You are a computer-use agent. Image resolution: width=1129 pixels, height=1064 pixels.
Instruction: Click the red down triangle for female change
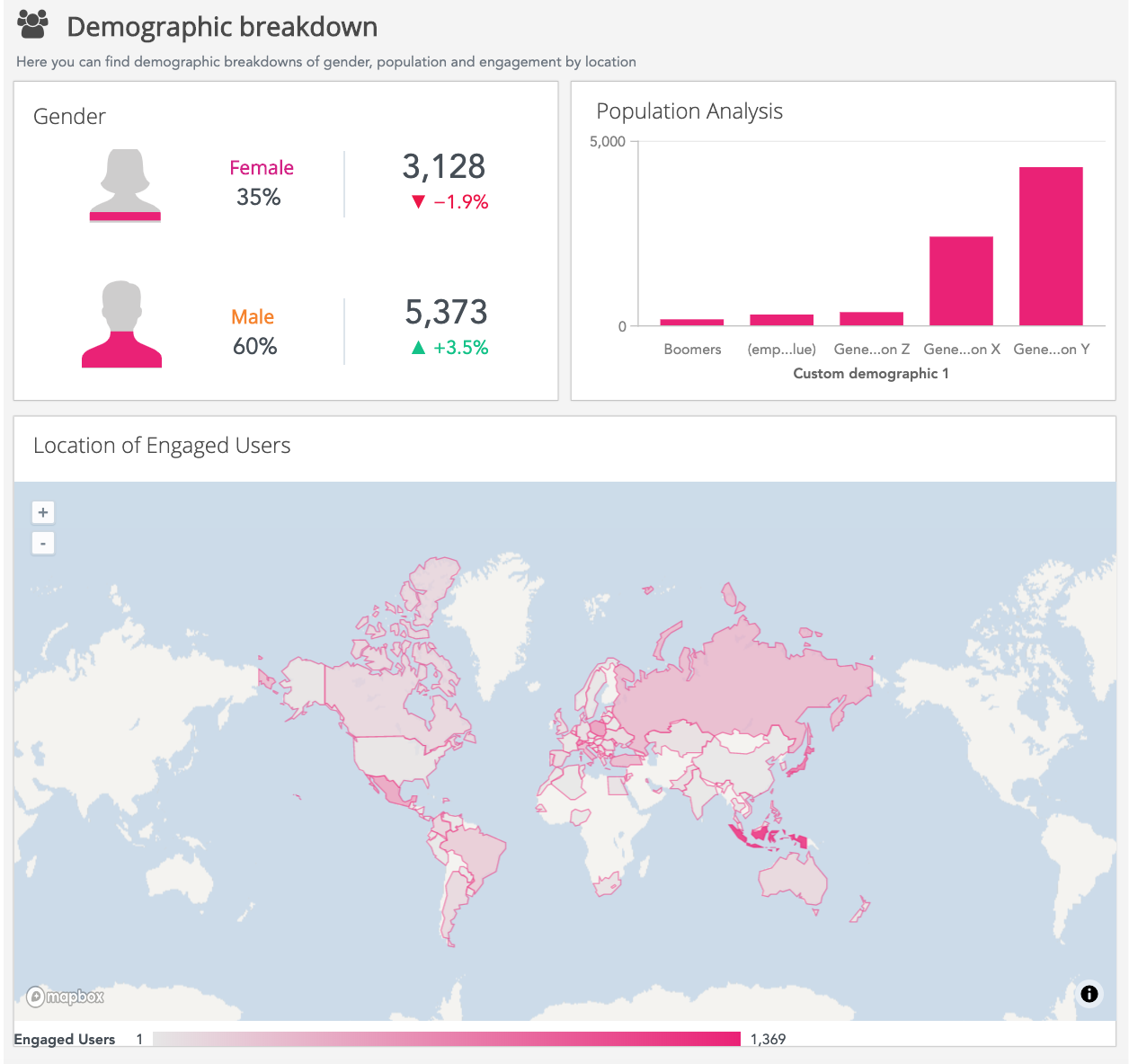pyautogui.click(x=418, y=202)
